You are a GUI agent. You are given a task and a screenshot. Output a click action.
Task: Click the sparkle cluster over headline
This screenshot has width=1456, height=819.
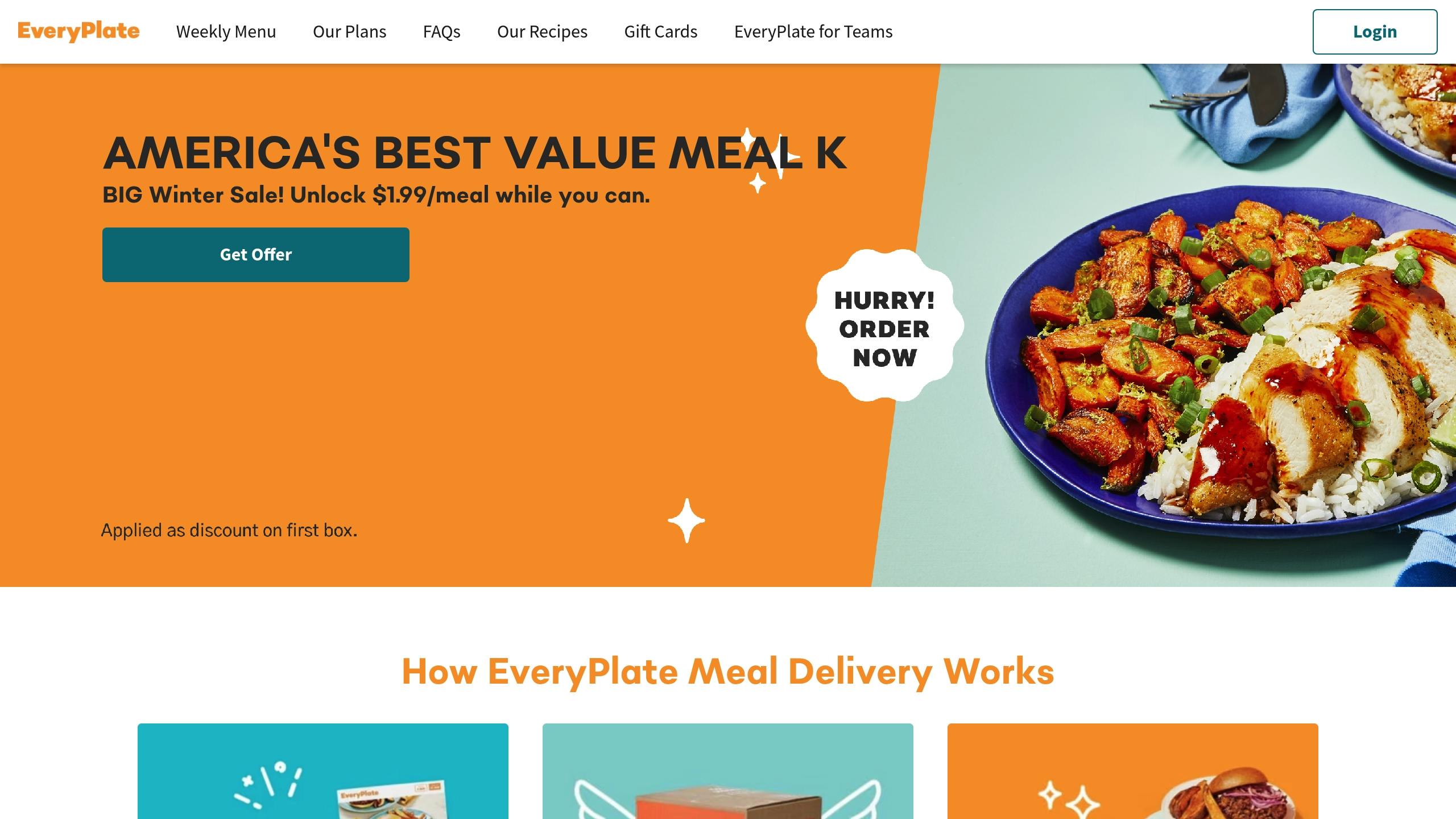768,159
